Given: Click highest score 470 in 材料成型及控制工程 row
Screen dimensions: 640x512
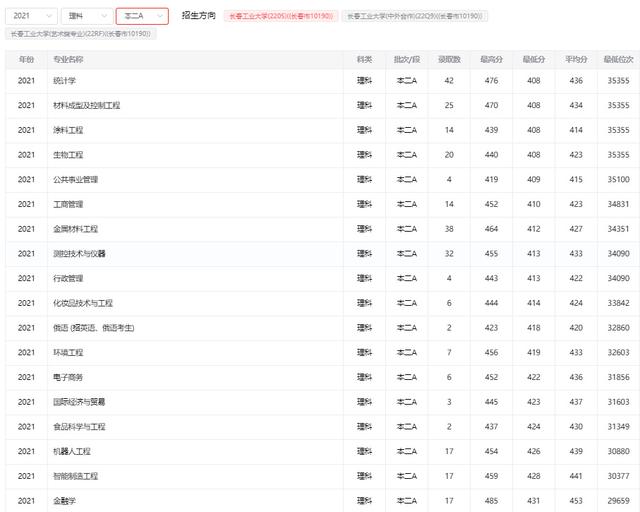Looking at the screenshot, I should coord(491,105).
